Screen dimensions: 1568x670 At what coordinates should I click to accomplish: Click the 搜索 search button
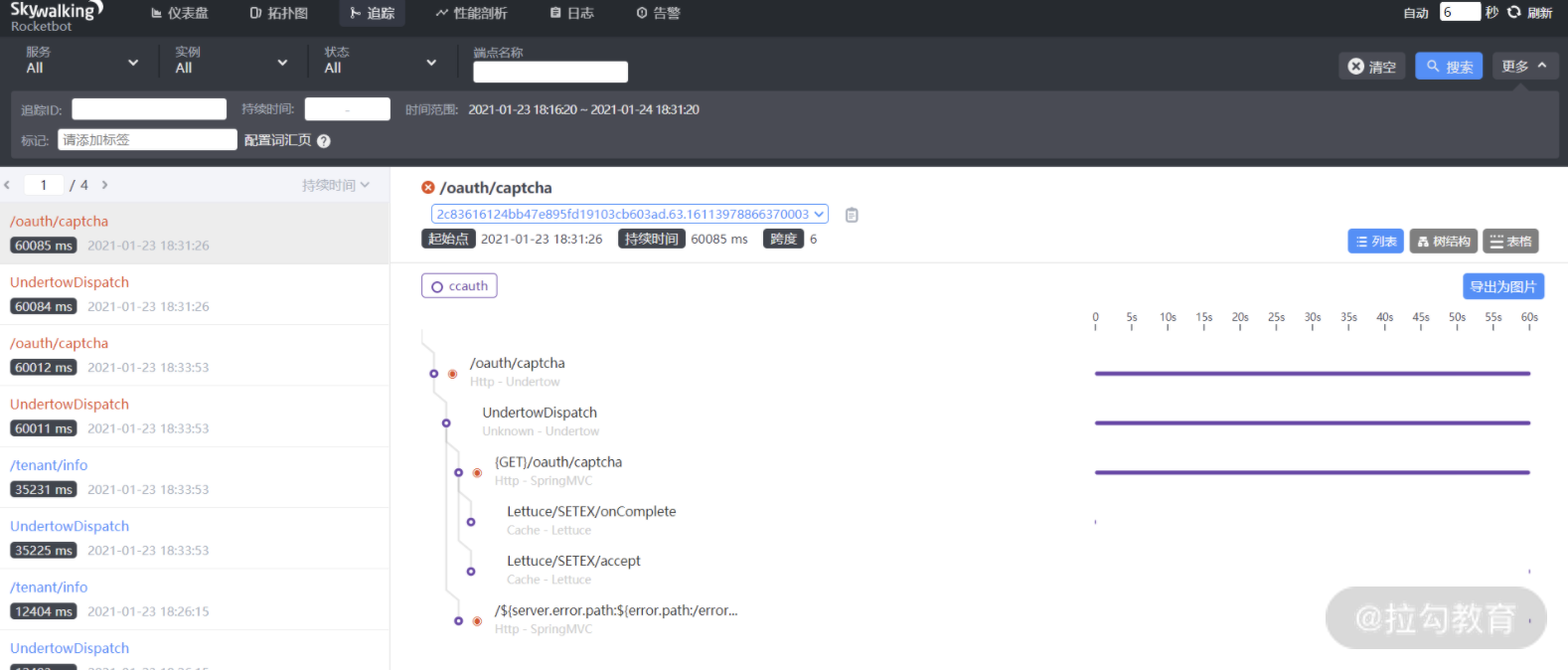tap(1449, 67)
